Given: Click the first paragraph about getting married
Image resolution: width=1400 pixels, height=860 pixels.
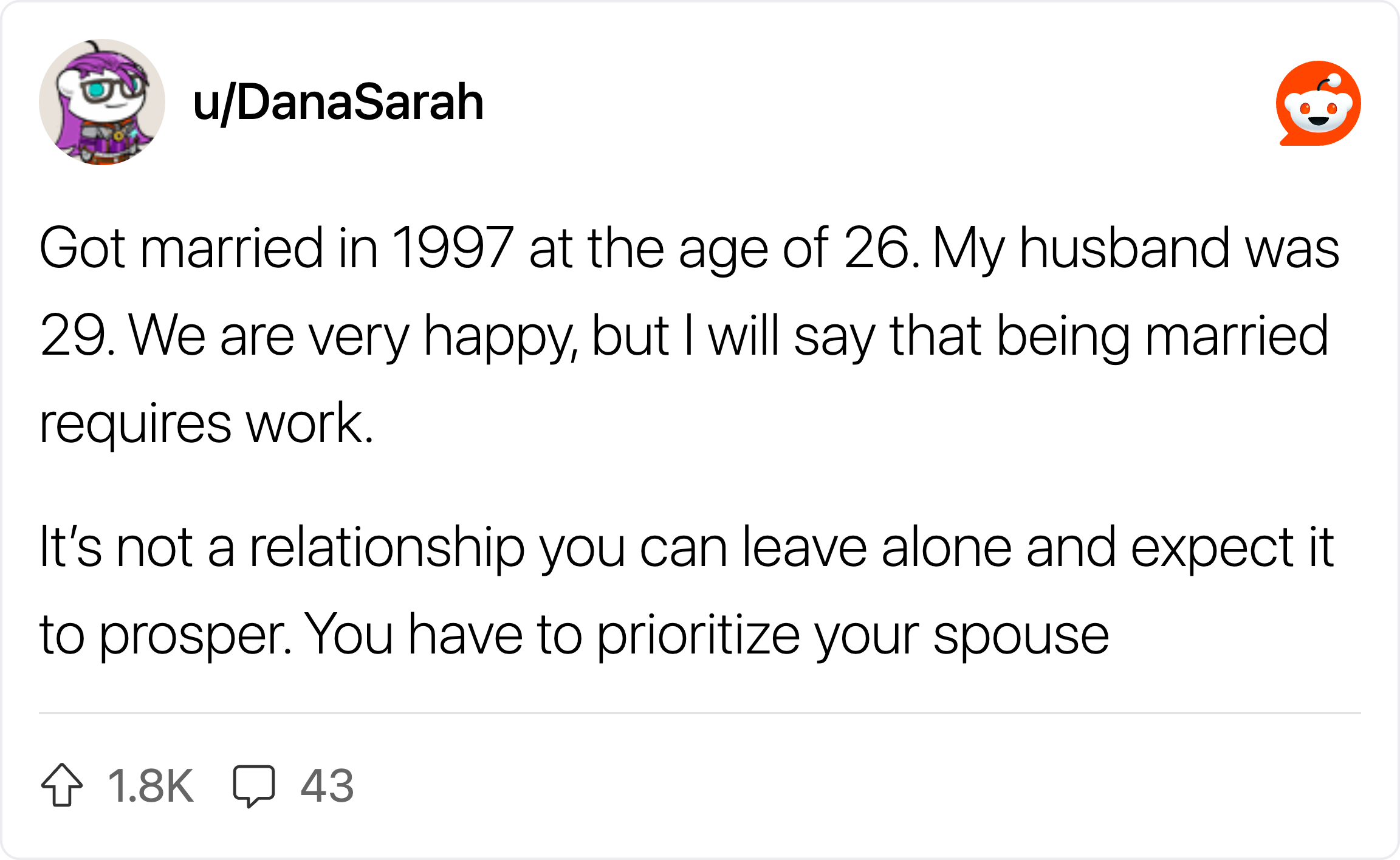Looking at the screenshot, I should tap(689, 335).
